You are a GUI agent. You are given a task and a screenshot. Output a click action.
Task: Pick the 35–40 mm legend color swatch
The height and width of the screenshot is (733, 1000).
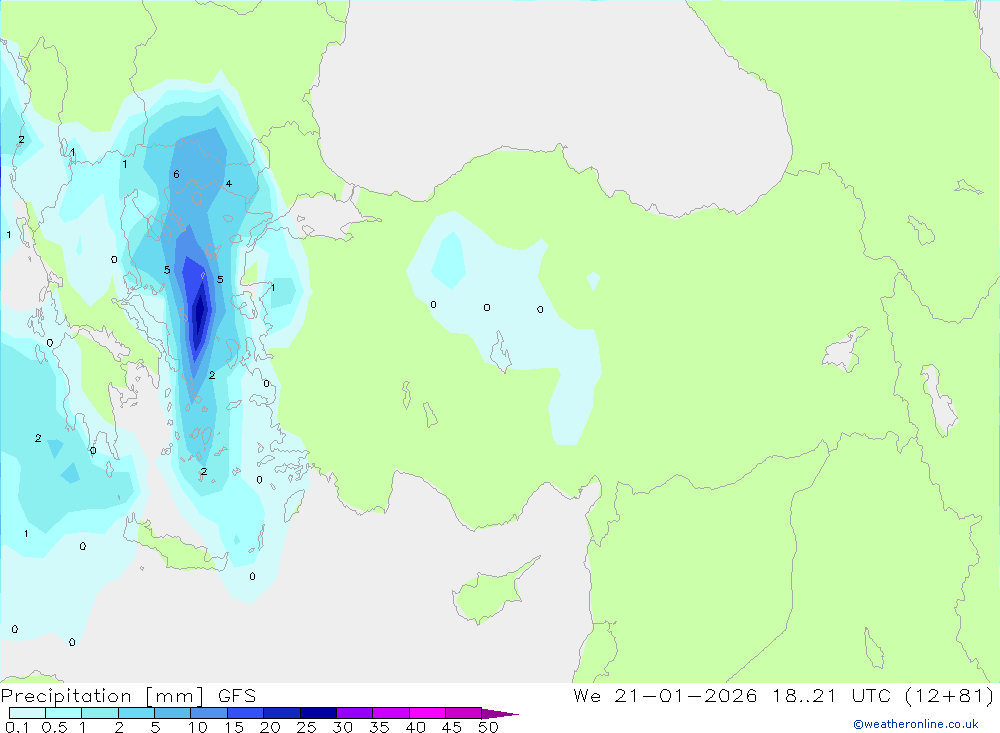[391, 713]
